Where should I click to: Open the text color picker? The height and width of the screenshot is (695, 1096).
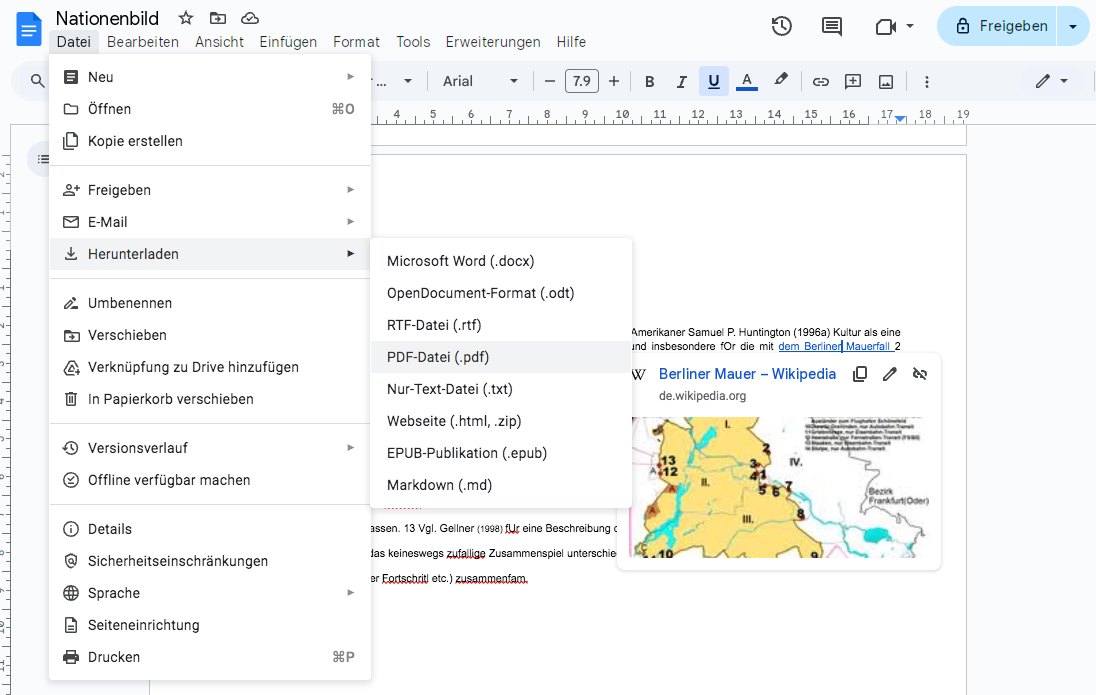click(x=747, y=82)
